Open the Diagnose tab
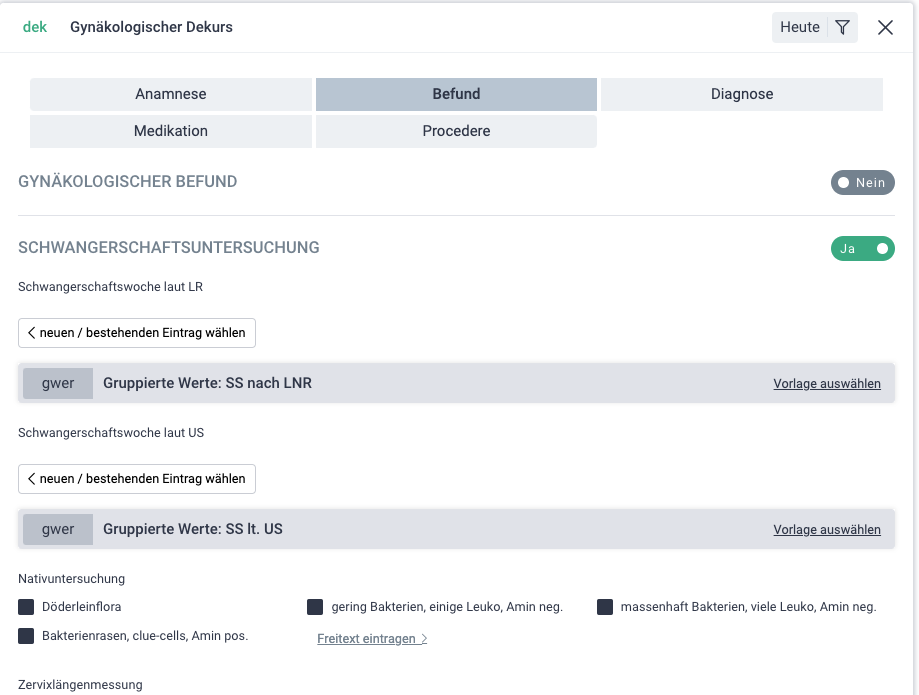This screenshot has width=919, height=695. point(742,94)
